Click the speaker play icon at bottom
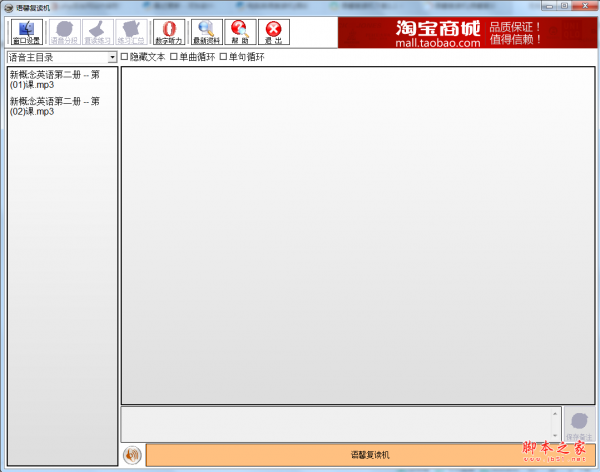Image resolution: width=600 pixels, height=472 pixels. pyautogui.click(x=132, y=455)
